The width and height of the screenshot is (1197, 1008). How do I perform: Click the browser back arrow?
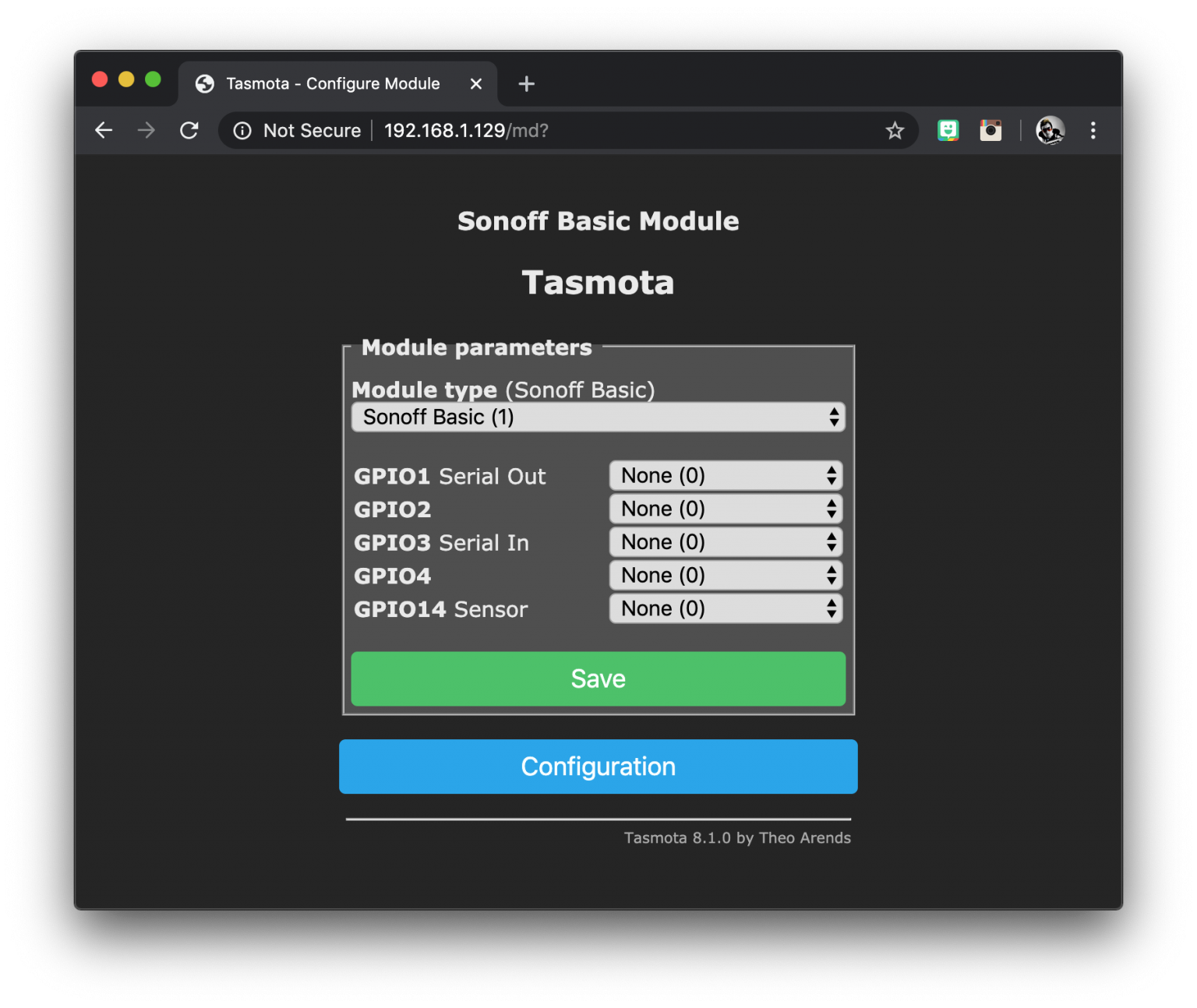[x=104, y=130]
